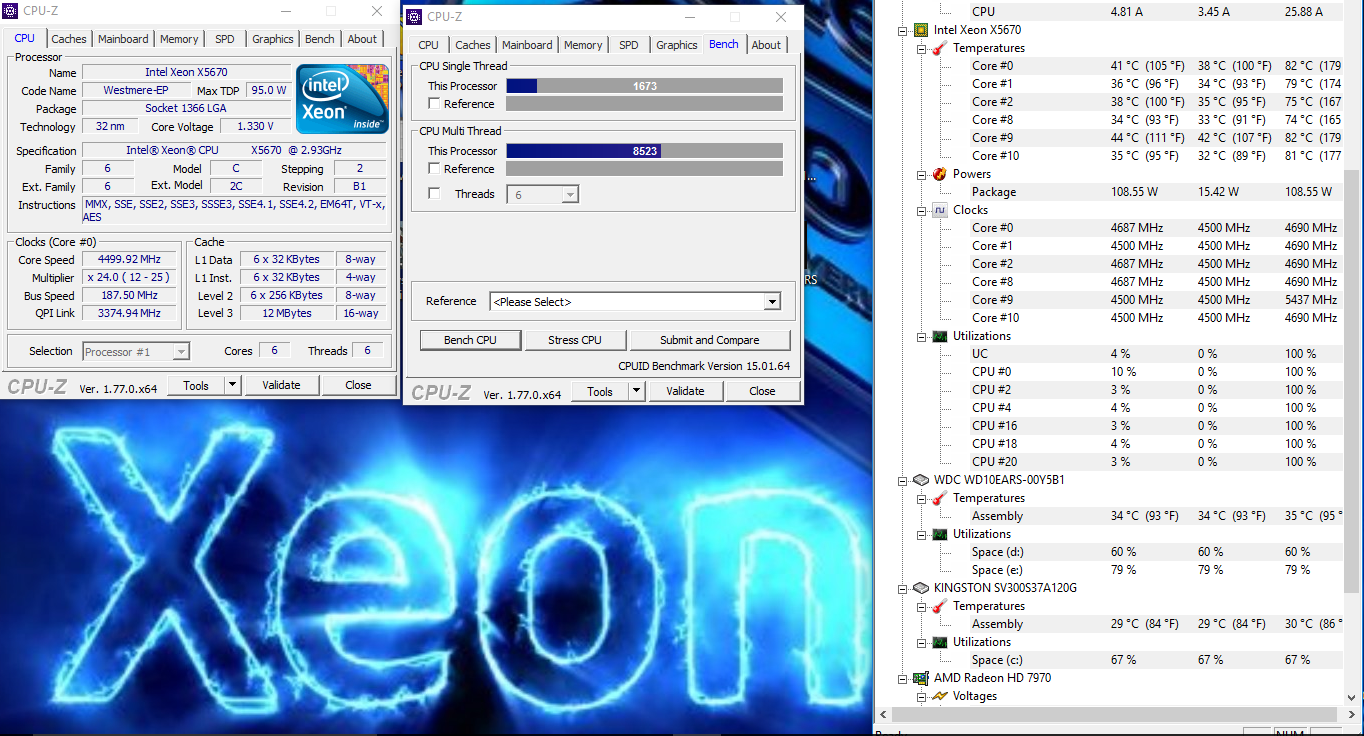Viewport: 1364px width, 736px height.
Task: Open Bench tab in processor CPU-Z window
Action: (x=320, y=39)
